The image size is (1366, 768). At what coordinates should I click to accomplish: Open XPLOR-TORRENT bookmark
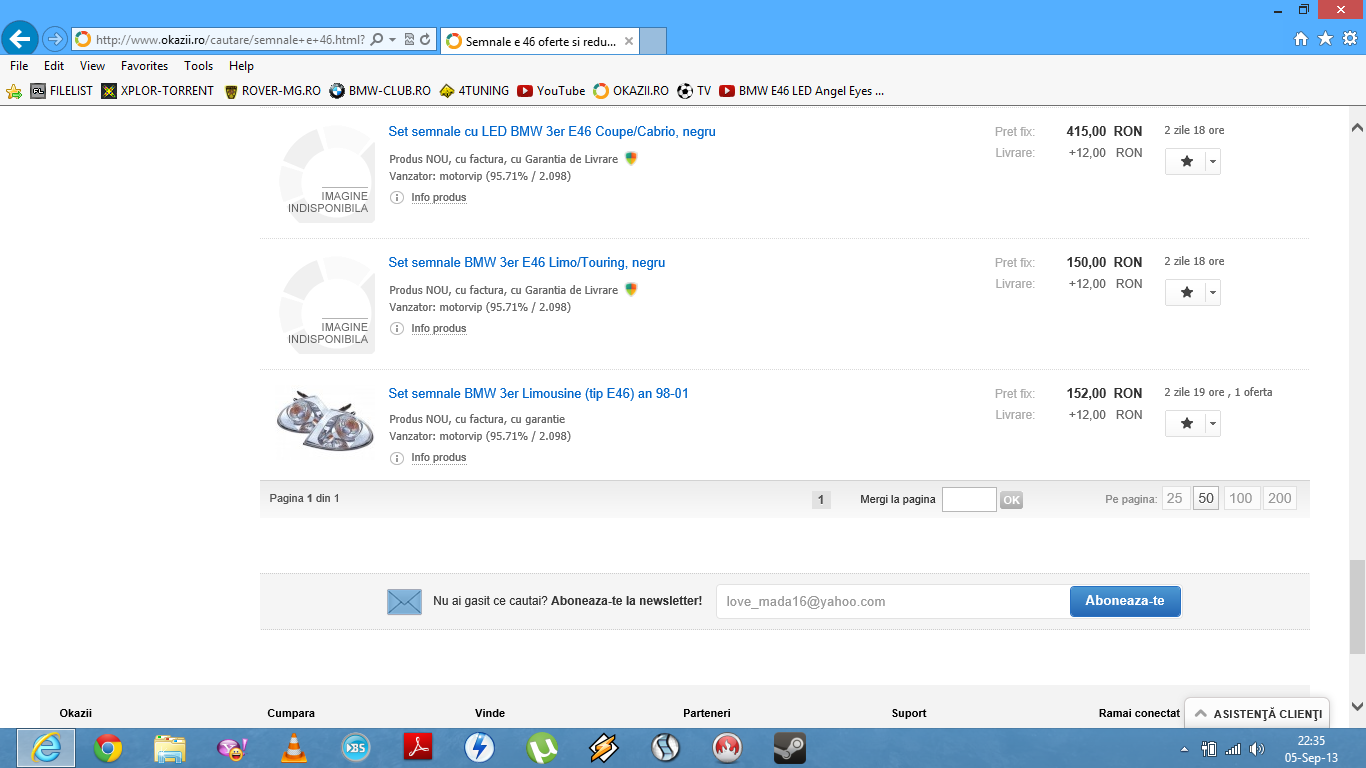(x=158, y=91)
